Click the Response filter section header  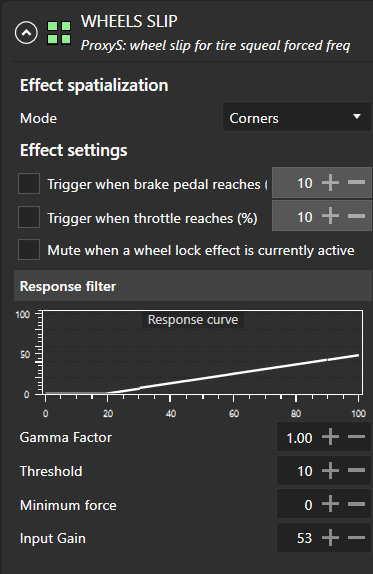click(193, 286)
